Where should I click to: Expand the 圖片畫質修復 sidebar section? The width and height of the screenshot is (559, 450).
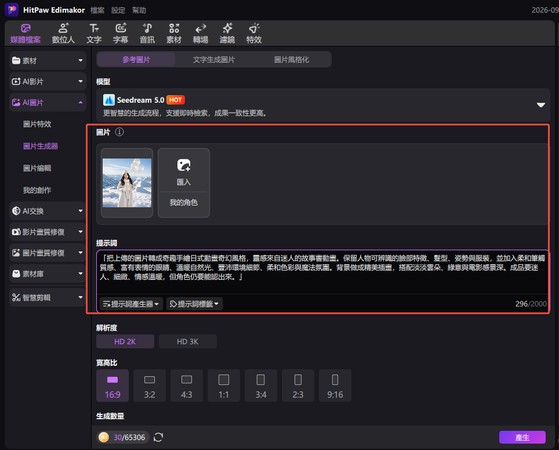click(x=47, y=253)
